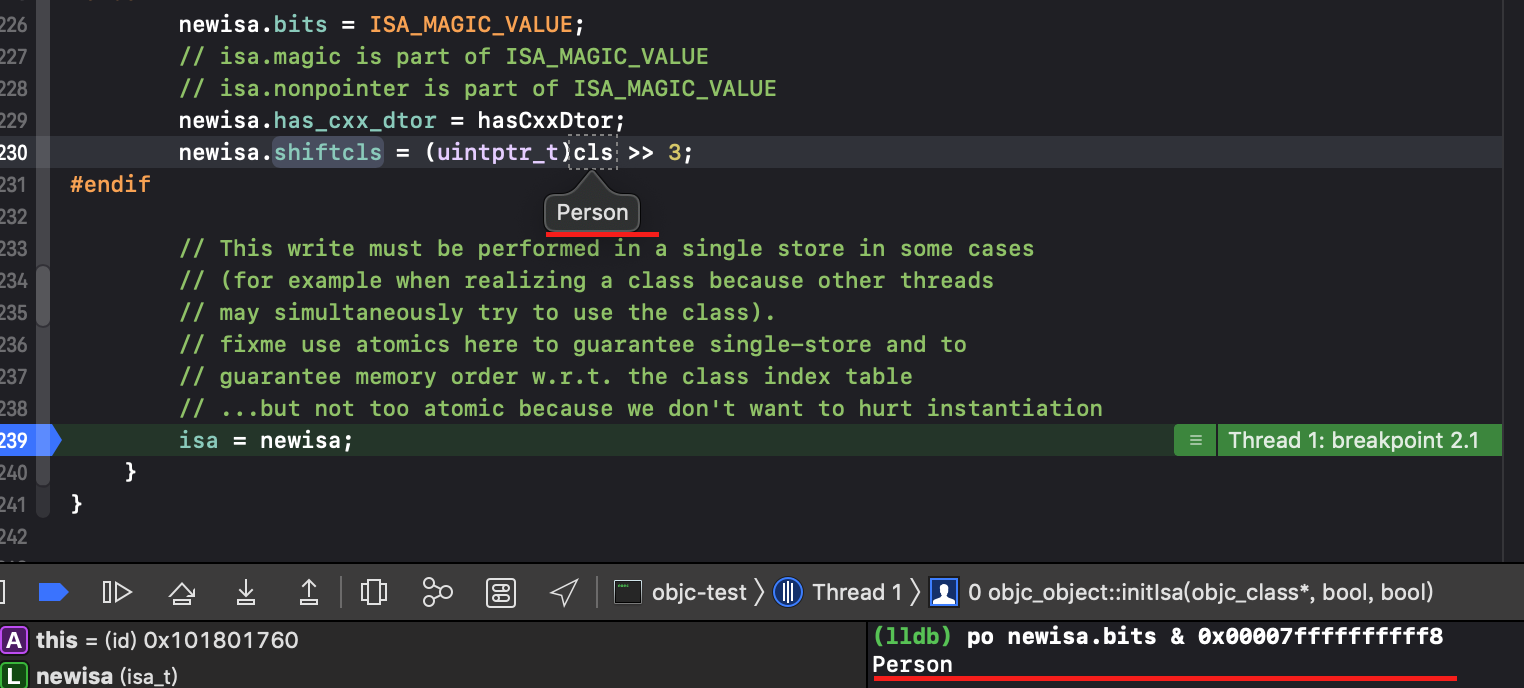This screenshot has height=688, width=1524.
Task: Open the Environment Overrides control
Action: pos(501,592)
